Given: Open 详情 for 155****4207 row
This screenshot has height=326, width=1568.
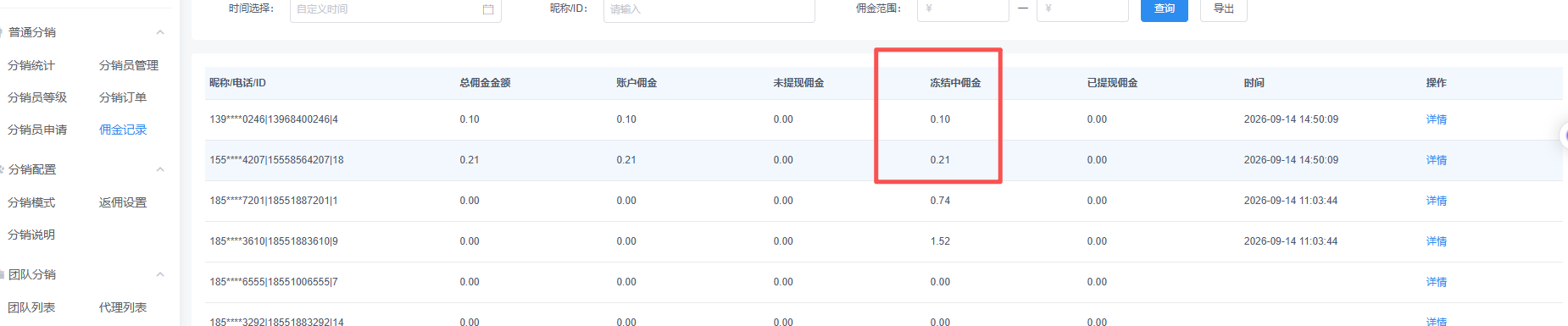Looking at the screenshot, I should click(1437, 160).
